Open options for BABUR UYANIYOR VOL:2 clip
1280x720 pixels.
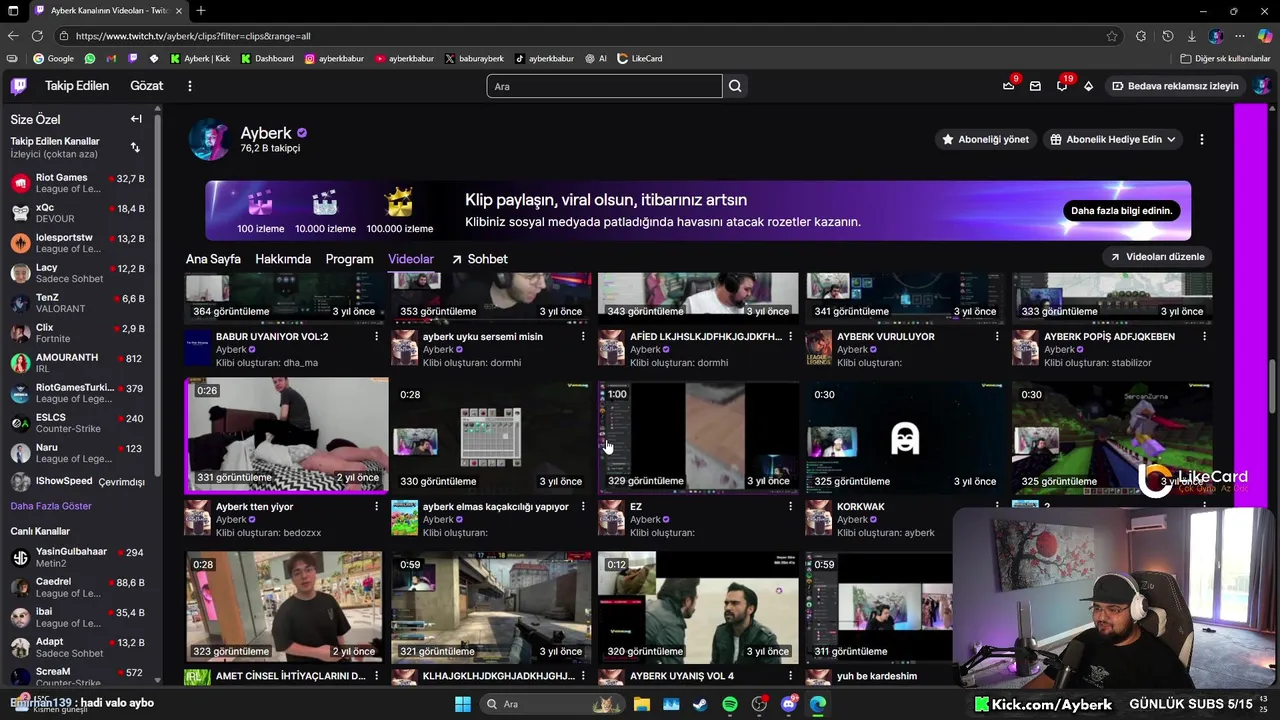(x=376, y=337)
